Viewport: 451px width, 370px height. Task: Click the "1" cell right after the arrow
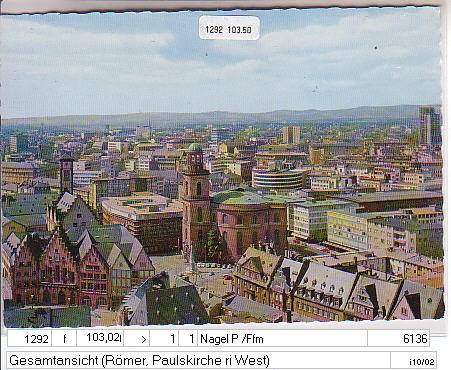[x=164, y=339]
